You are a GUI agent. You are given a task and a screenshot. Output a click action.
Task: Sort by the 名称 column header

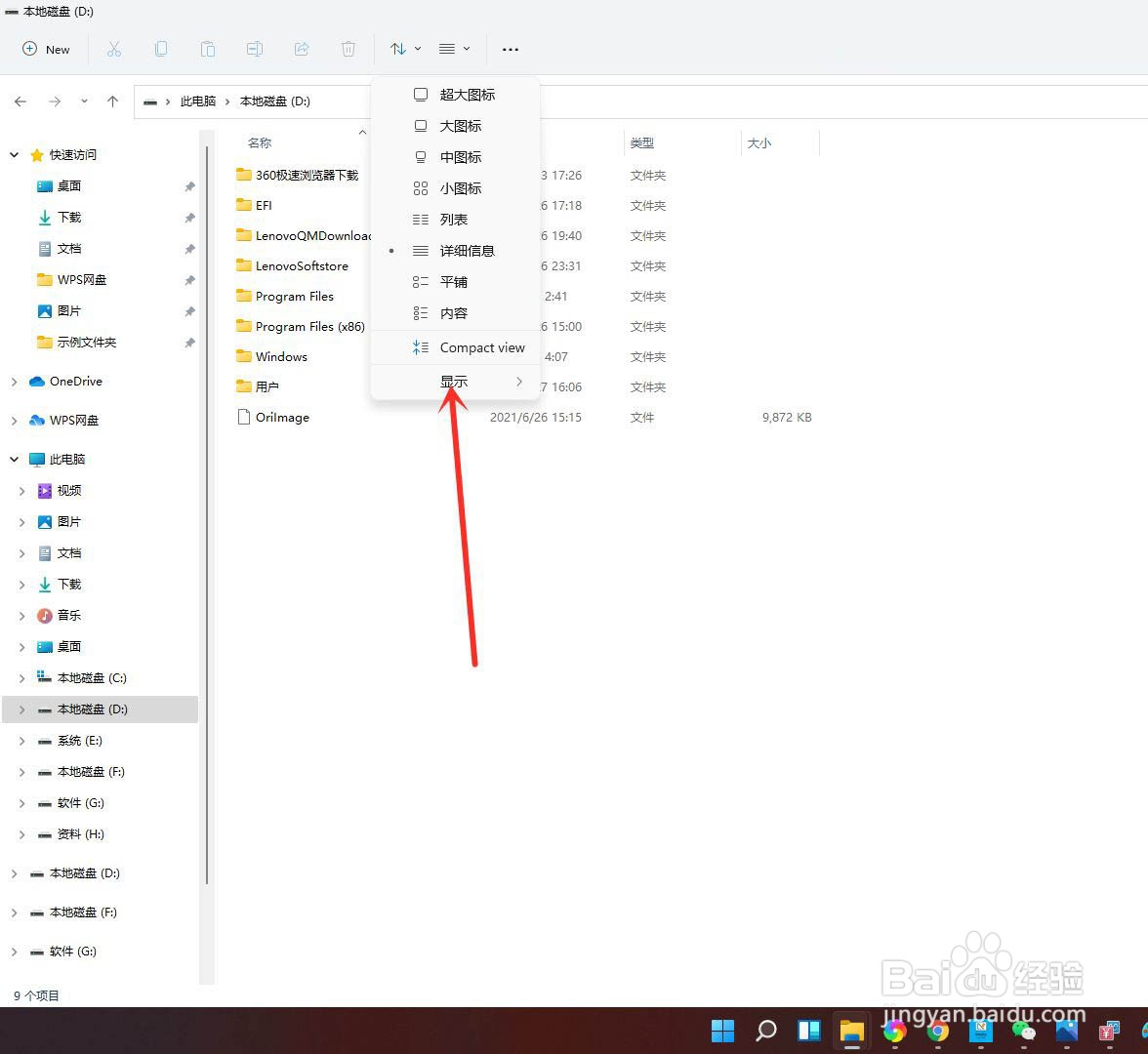click(x=260, y=142)
